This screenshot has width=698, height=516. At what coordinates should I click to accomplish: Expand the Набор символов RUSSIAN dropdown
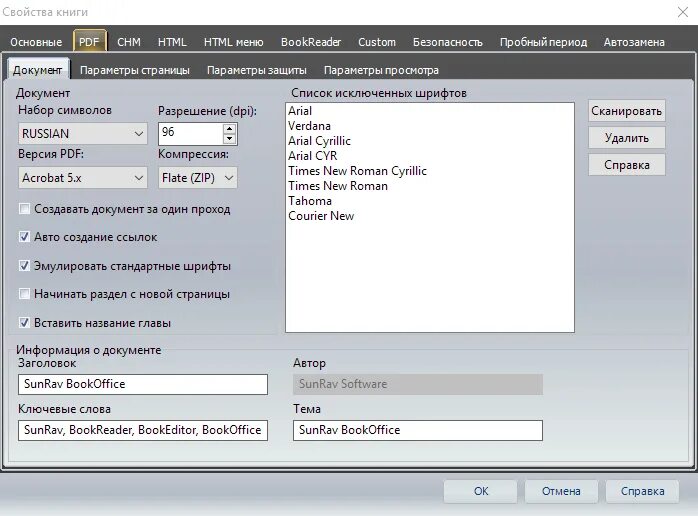[83, 134]
